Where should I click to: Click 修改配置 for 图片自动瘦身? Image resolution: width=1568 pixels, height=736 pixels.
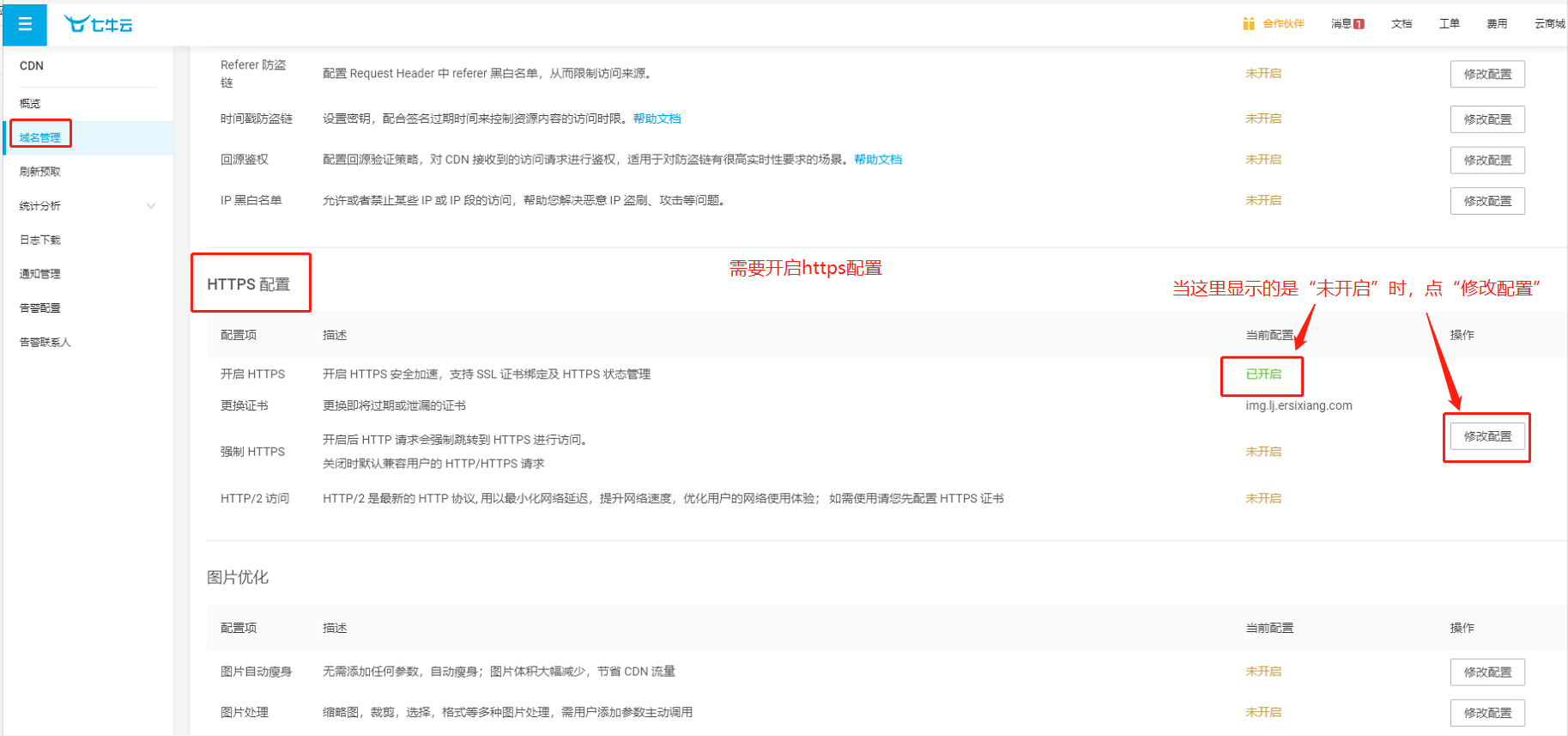[x=1487, y=672]
